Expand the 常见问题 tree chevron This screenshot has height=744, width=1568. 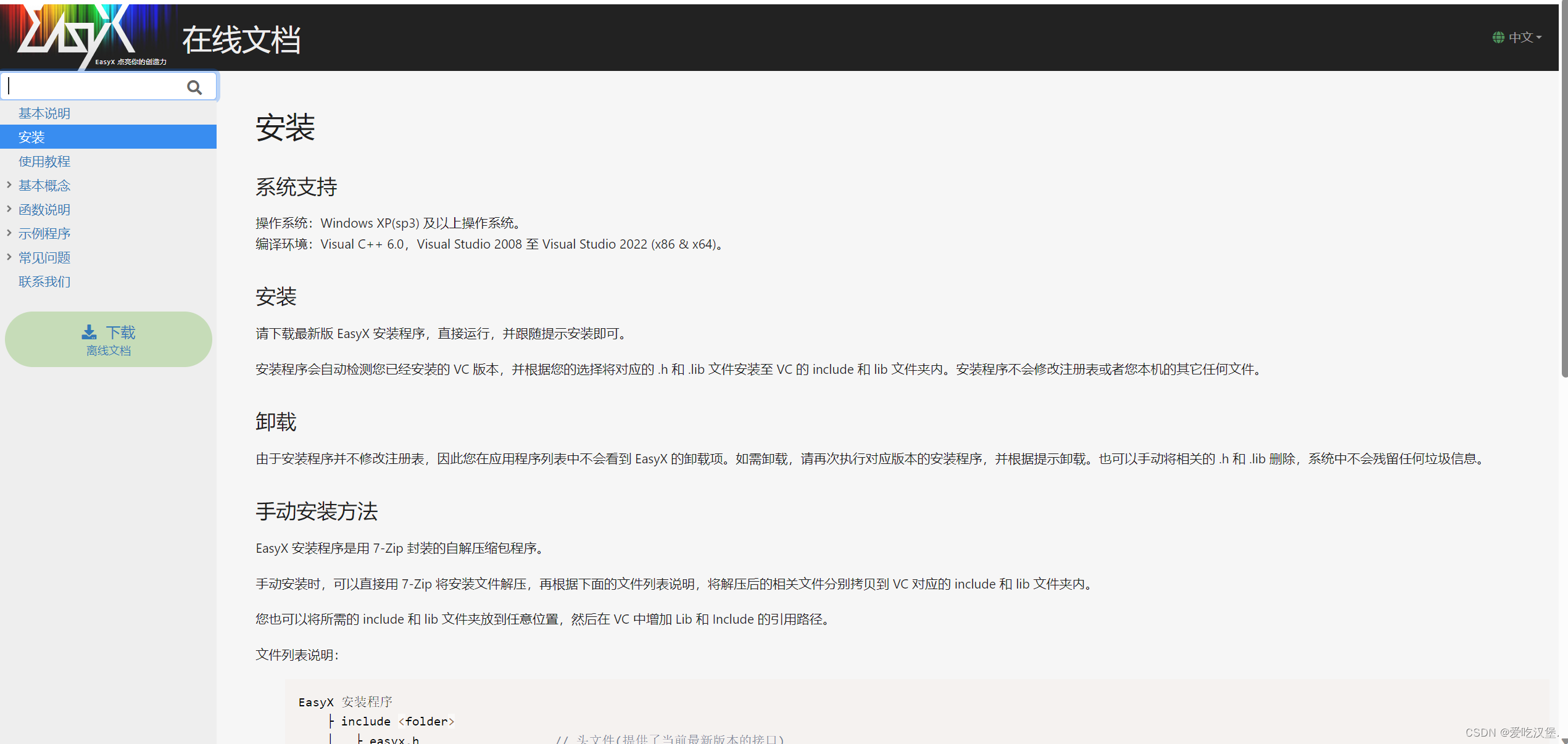pyautogui.click(x=9, y=257)
